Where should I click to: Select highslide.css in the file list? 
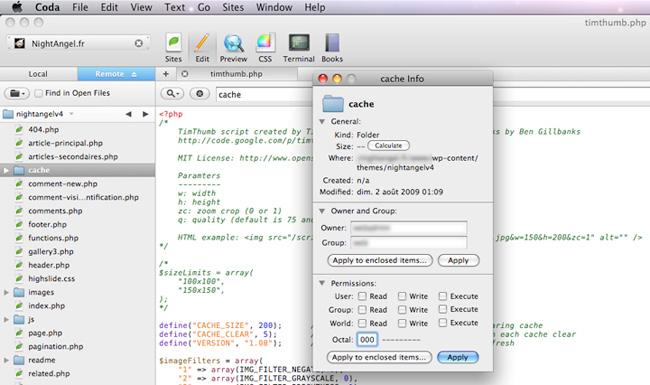78,278
